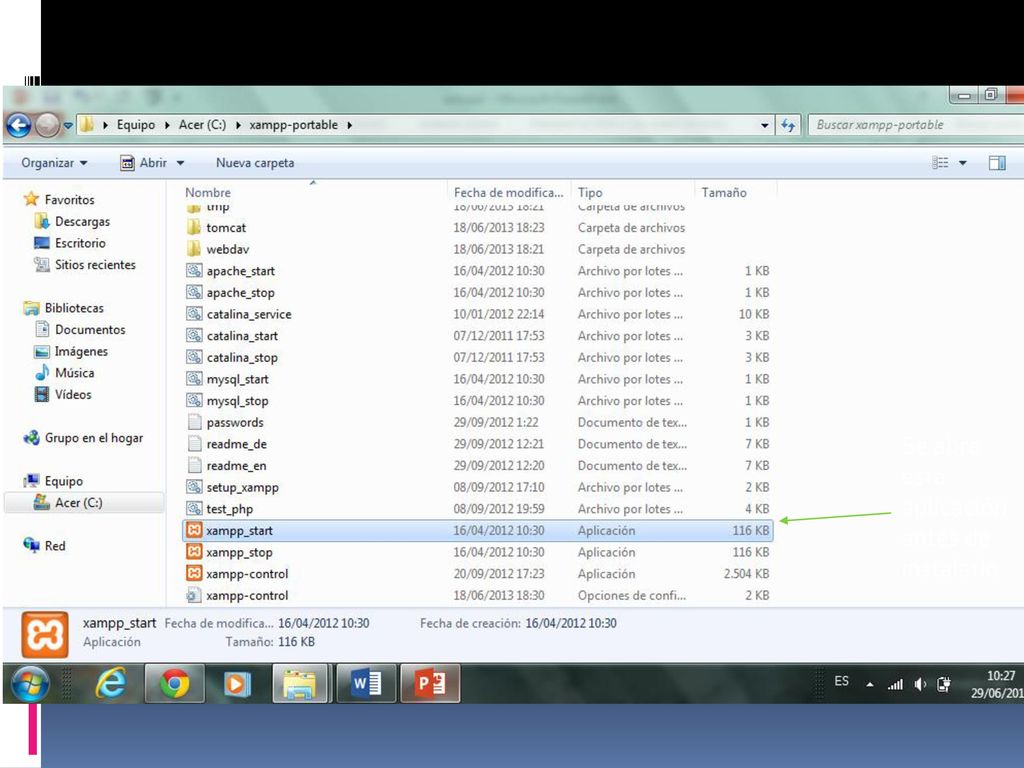Select the mysql_stop batch file icon

194,400
